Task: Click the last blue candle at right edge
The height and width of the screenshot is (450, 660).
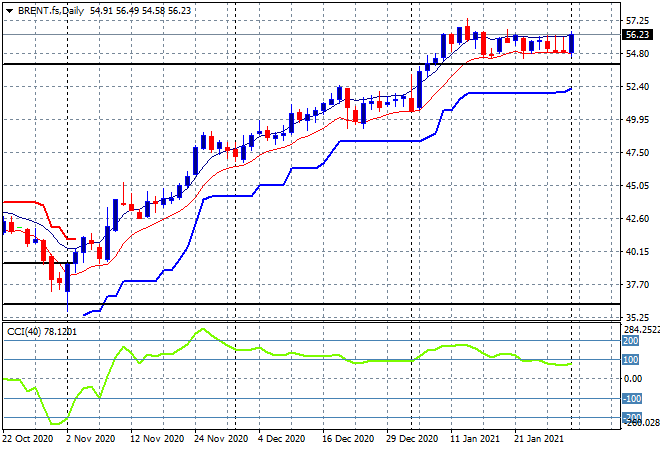Action: tap(571, 44)
